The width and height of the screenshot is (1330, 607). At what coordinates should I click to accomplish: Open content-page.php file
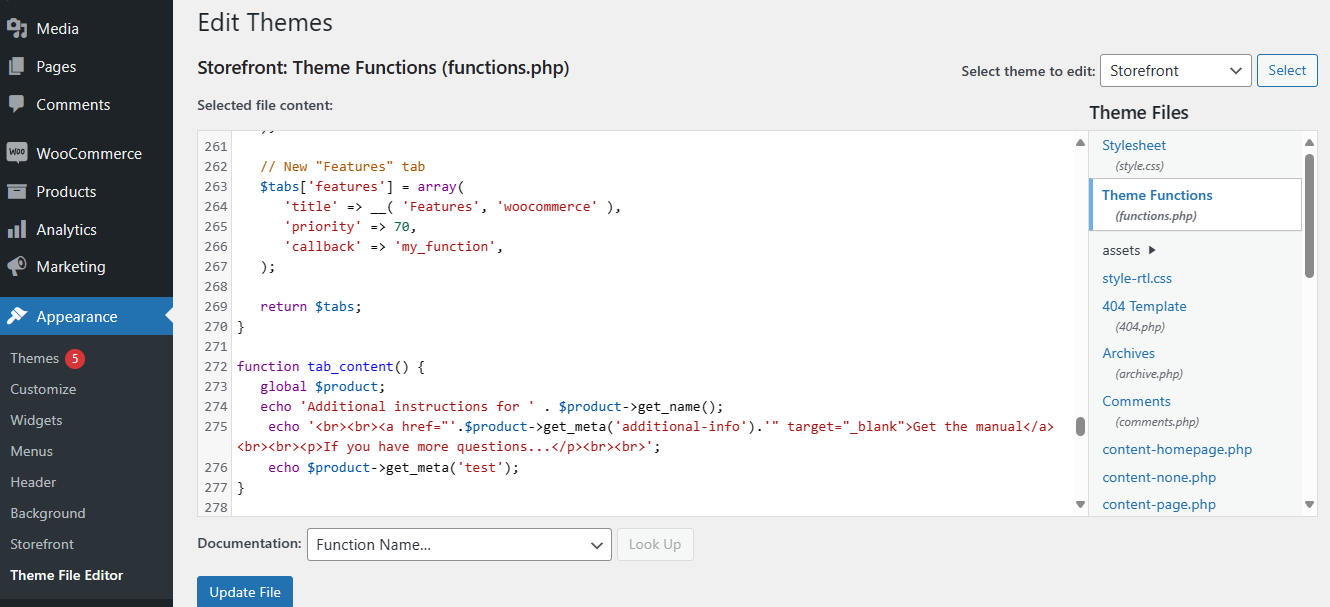(x=1159, y=504)
